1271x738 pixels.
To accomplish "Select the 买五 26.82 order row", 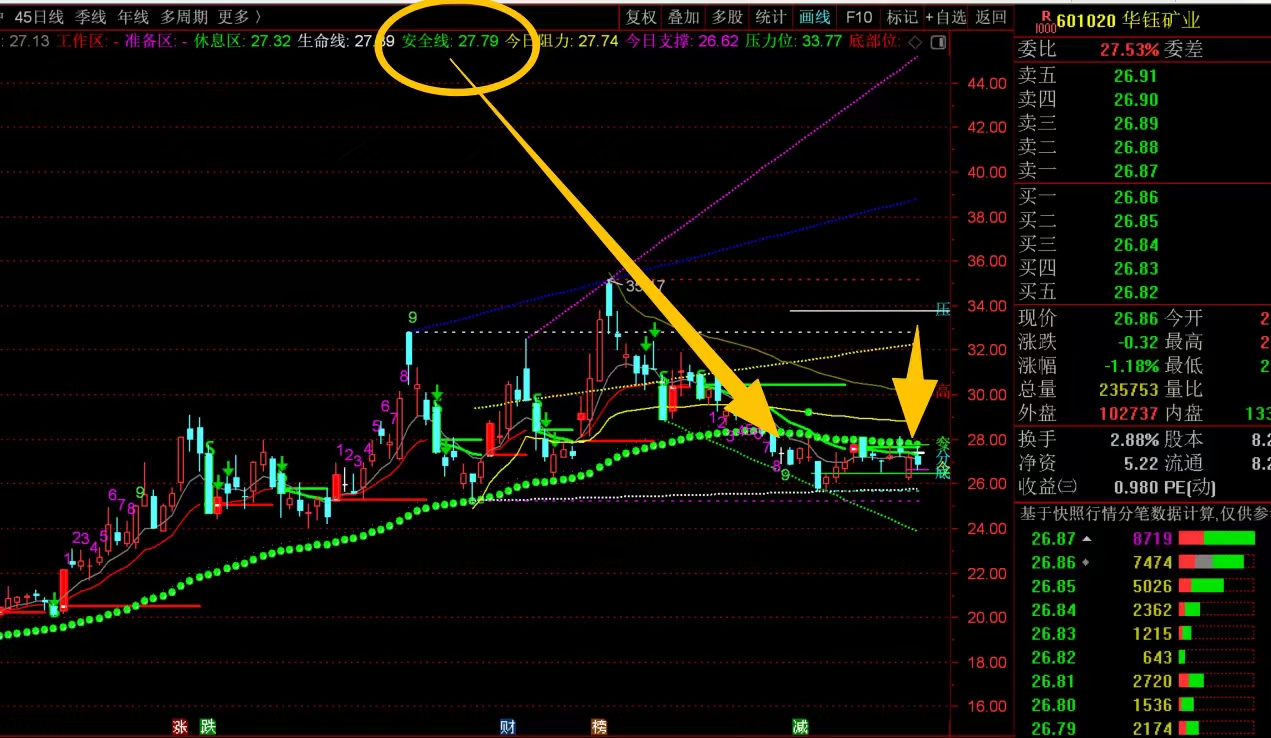I will (x=1142, y=293).
